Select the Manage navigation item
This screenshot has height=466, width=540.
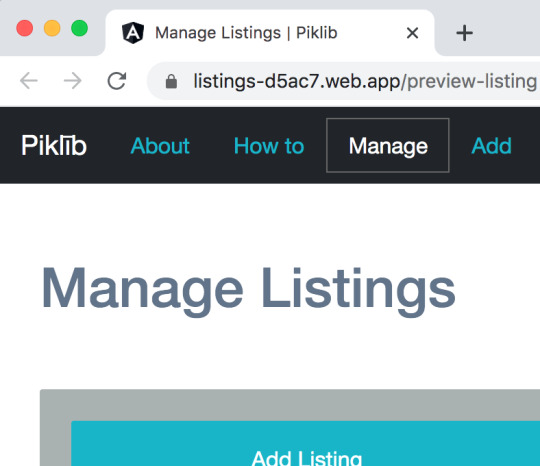pyautogui.click(x=388, y=145)
